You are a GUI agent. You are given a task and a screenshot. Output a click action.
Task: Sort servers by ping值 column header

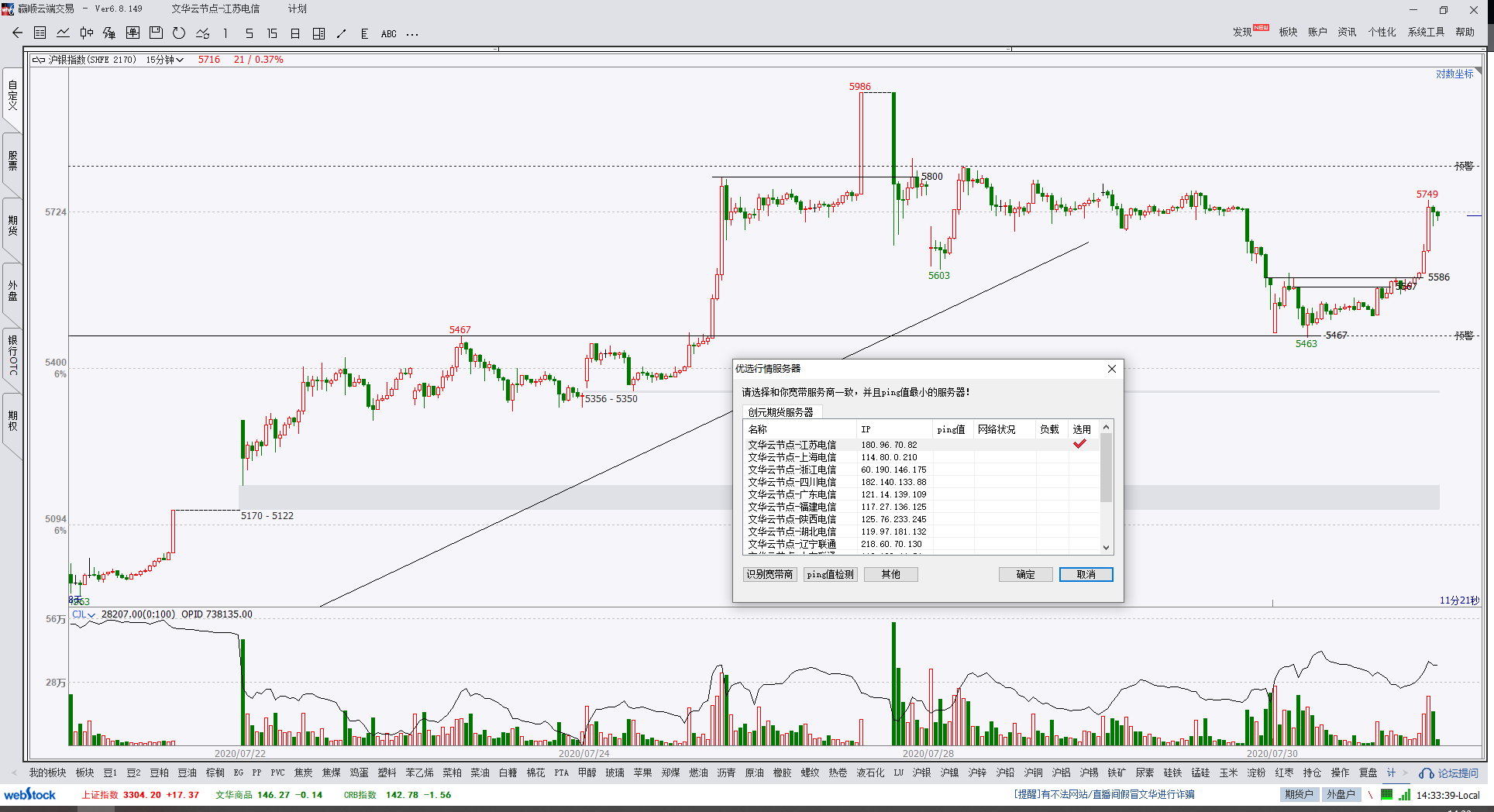(952, 429)
